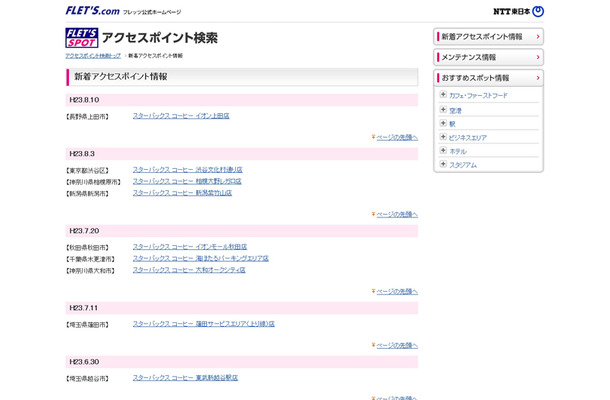Click the フレッツ公式ホームページ header tagline
The height and width of the screenshot is (400, 610).
click(152, 12)
